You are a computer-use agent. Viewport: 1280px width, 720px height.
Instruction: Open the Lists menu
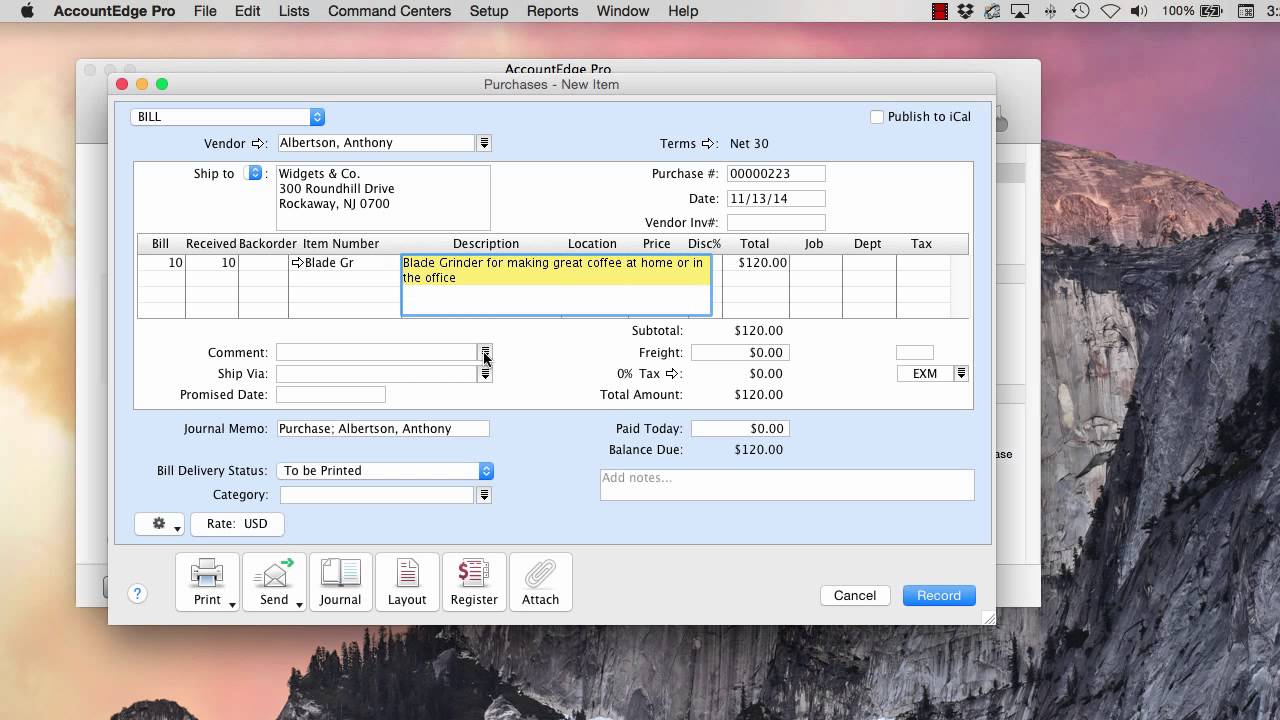(294, 11)
